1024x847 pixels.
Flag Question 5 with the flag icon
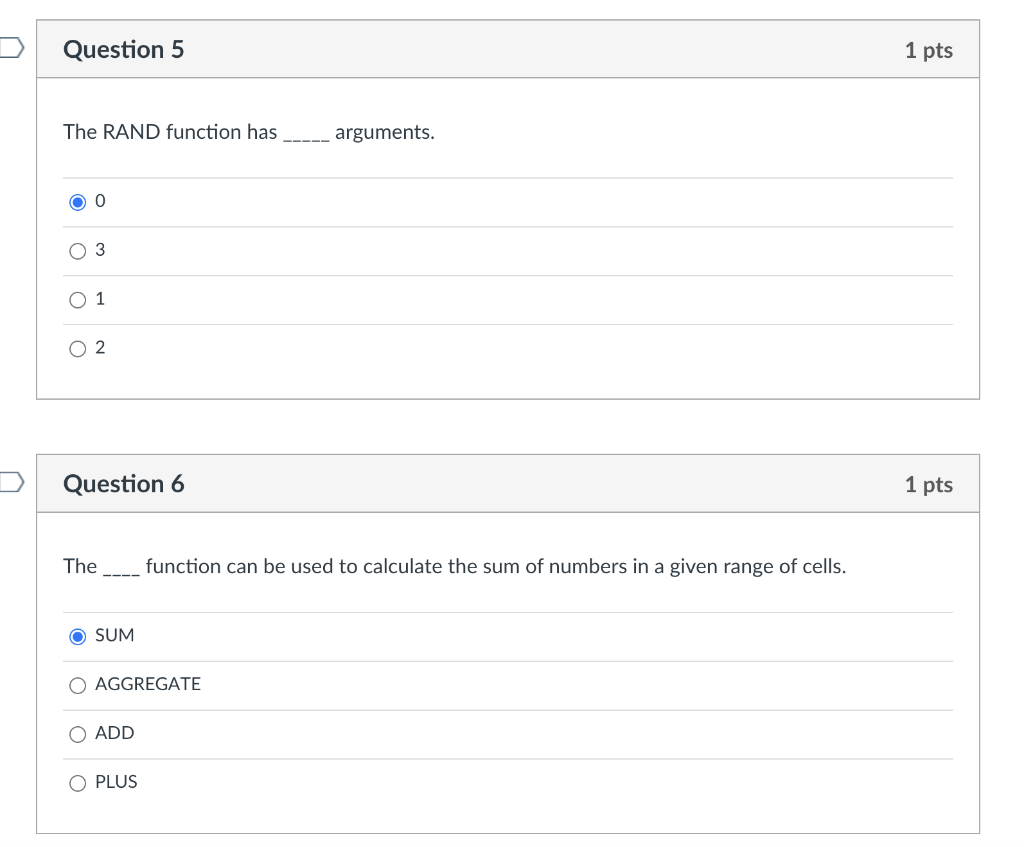tap(10, 48)
